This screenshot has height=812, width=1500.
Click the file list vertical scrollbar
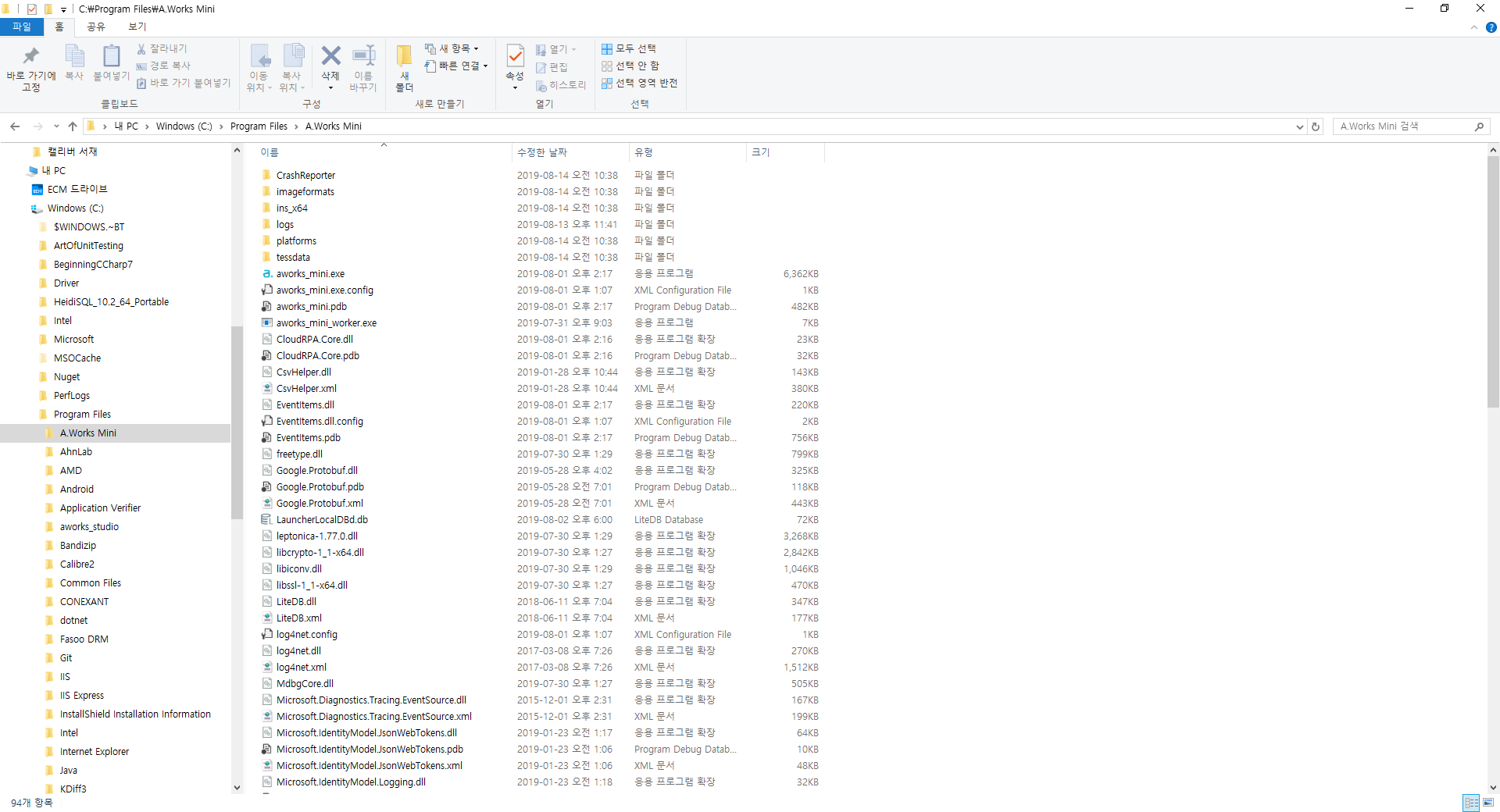(x=1493, y=281)
